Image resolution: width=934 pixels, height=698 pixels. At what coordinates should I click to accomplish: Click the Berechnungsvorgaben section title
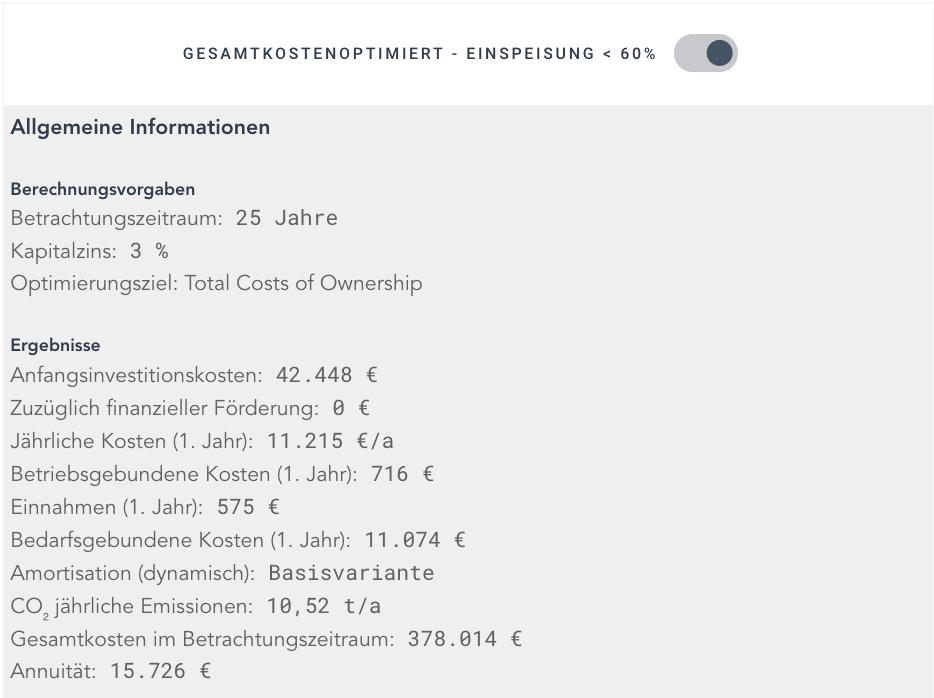pyautogui.click(x=101, y=189)
